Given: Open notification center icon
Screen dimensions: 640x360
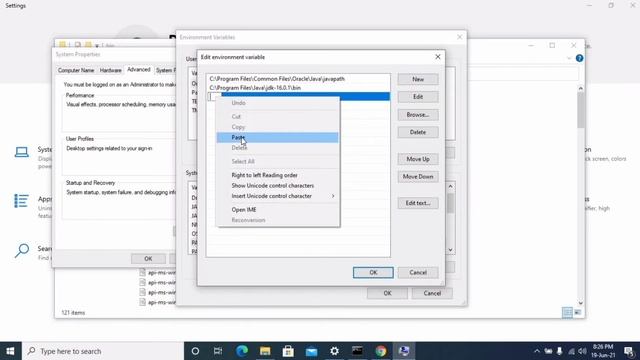Looking at the screenshot, I should tap(629, 351).
